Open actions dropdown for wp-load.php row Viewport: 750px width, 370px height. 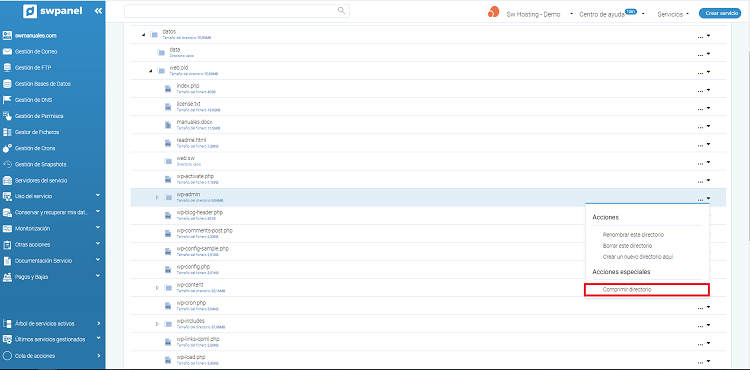click(x=703, y=361)
